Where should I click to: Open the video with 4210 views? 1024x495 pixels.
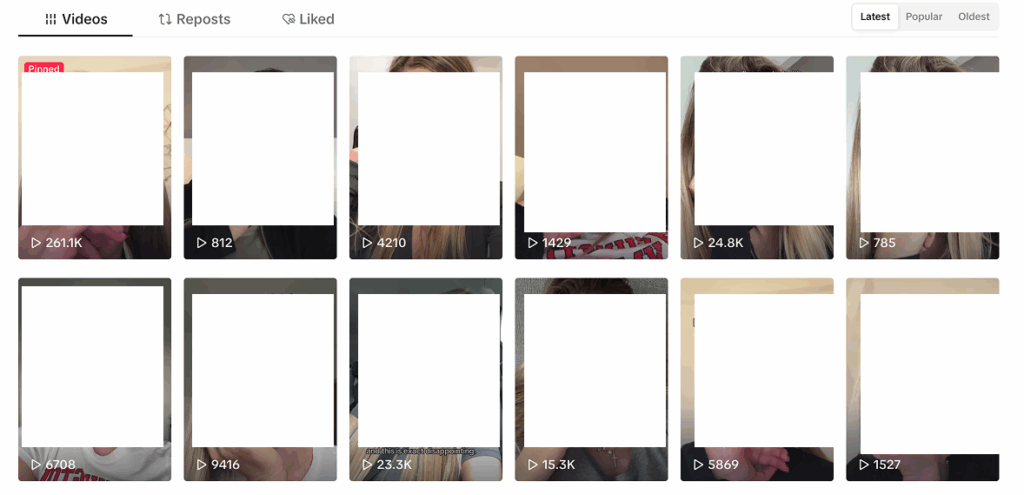point(426,157)
